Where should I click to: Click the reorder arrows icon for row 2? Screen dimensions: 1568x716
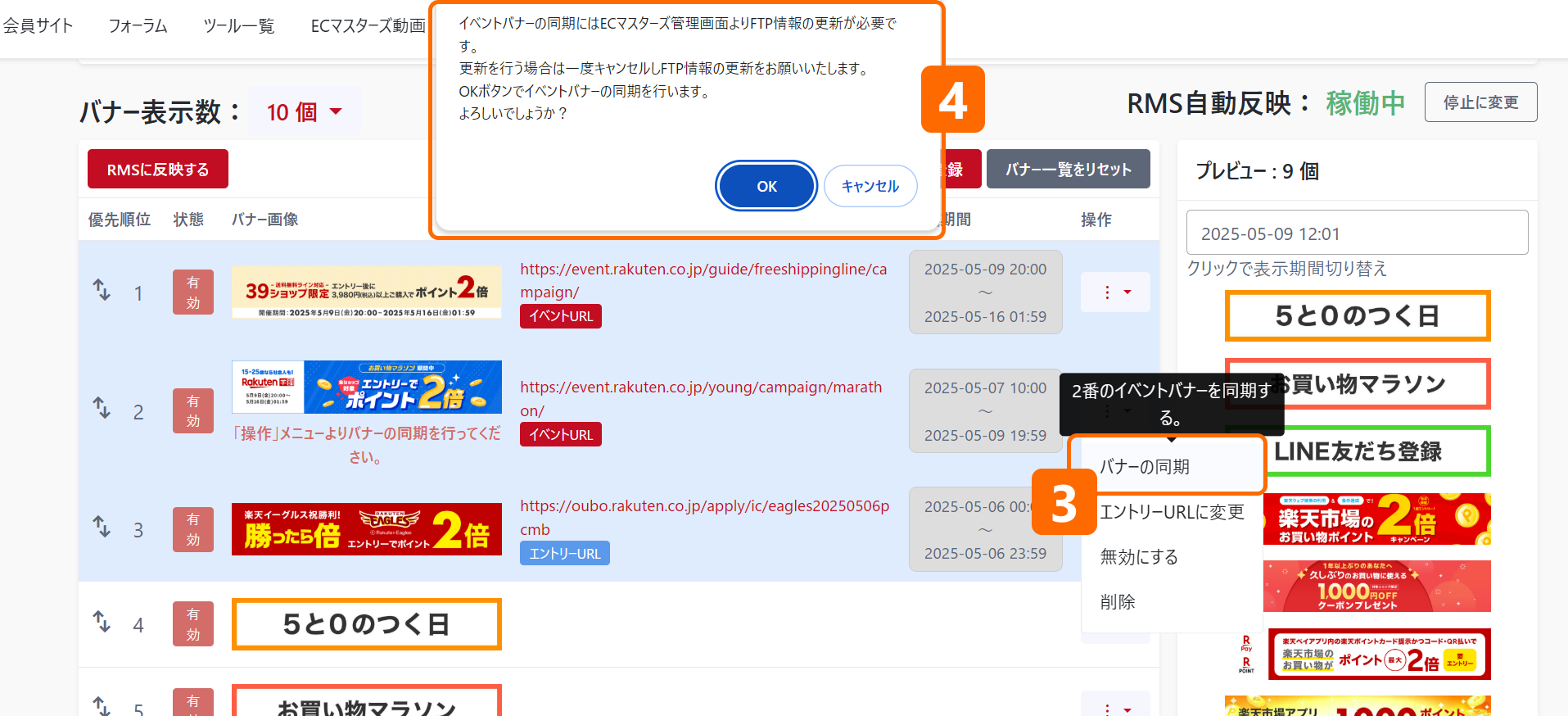102,408
